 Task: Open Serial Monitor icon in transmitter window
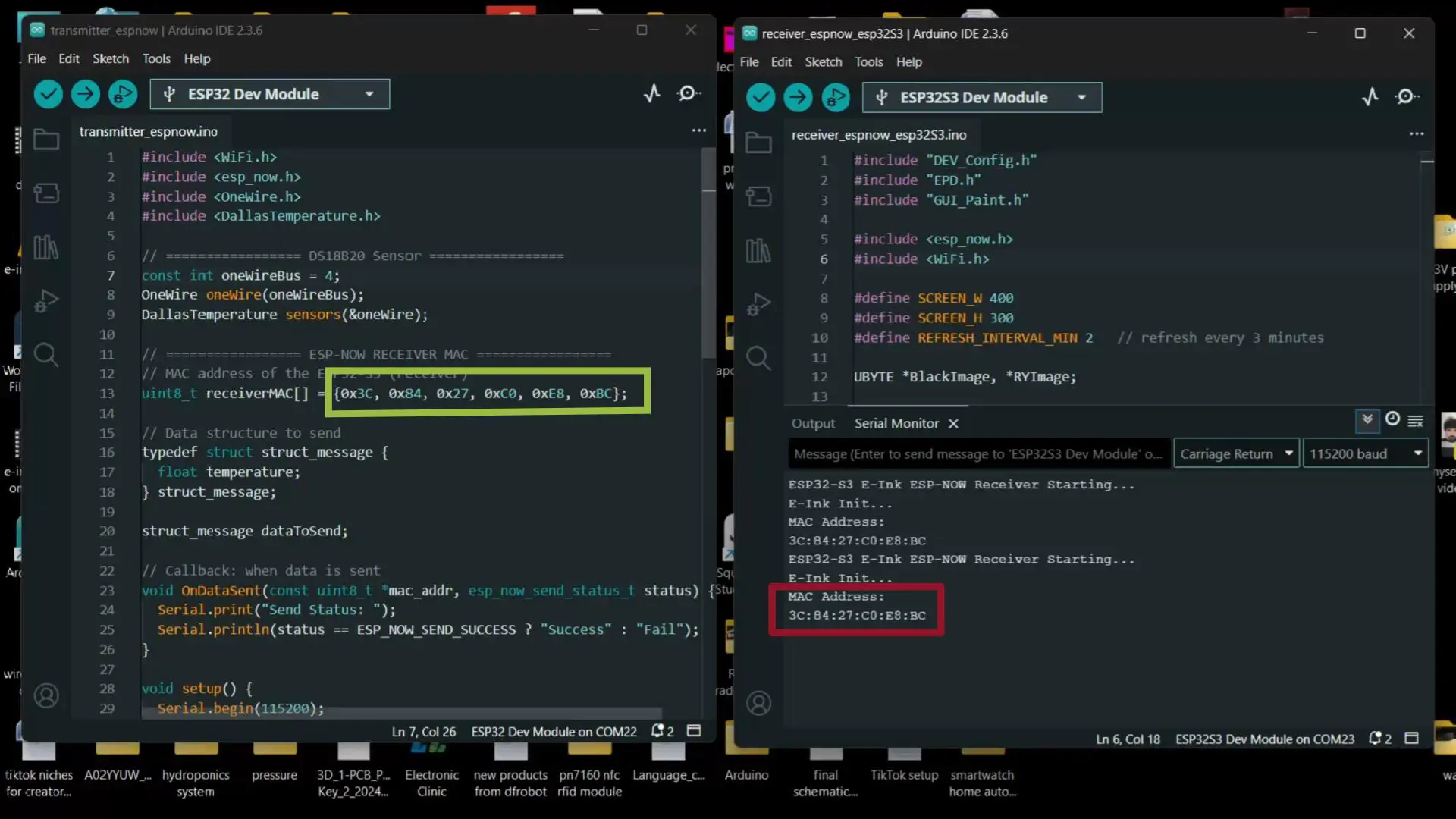[689, 93]
